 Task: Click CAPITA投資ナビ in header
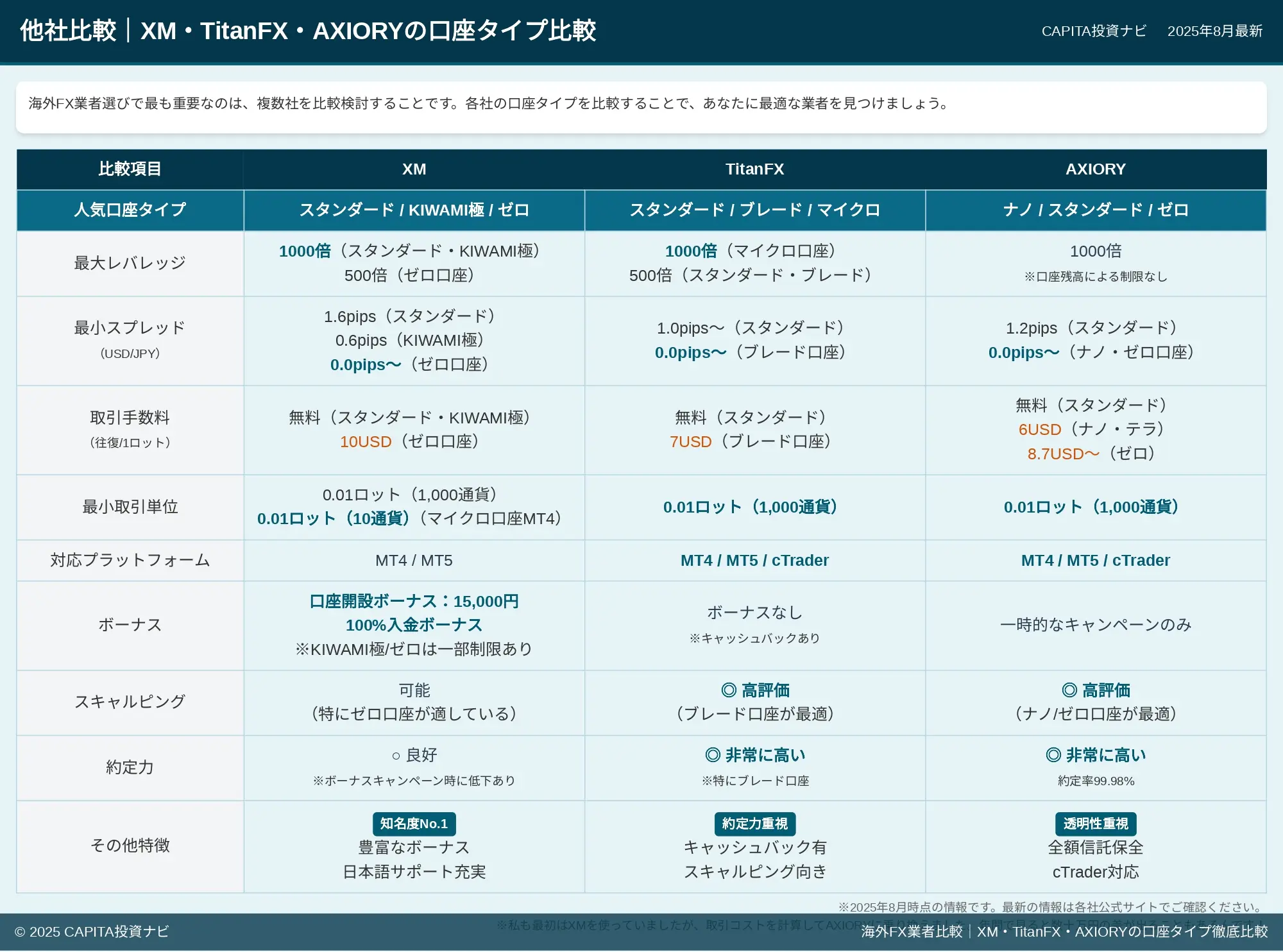1094,31
